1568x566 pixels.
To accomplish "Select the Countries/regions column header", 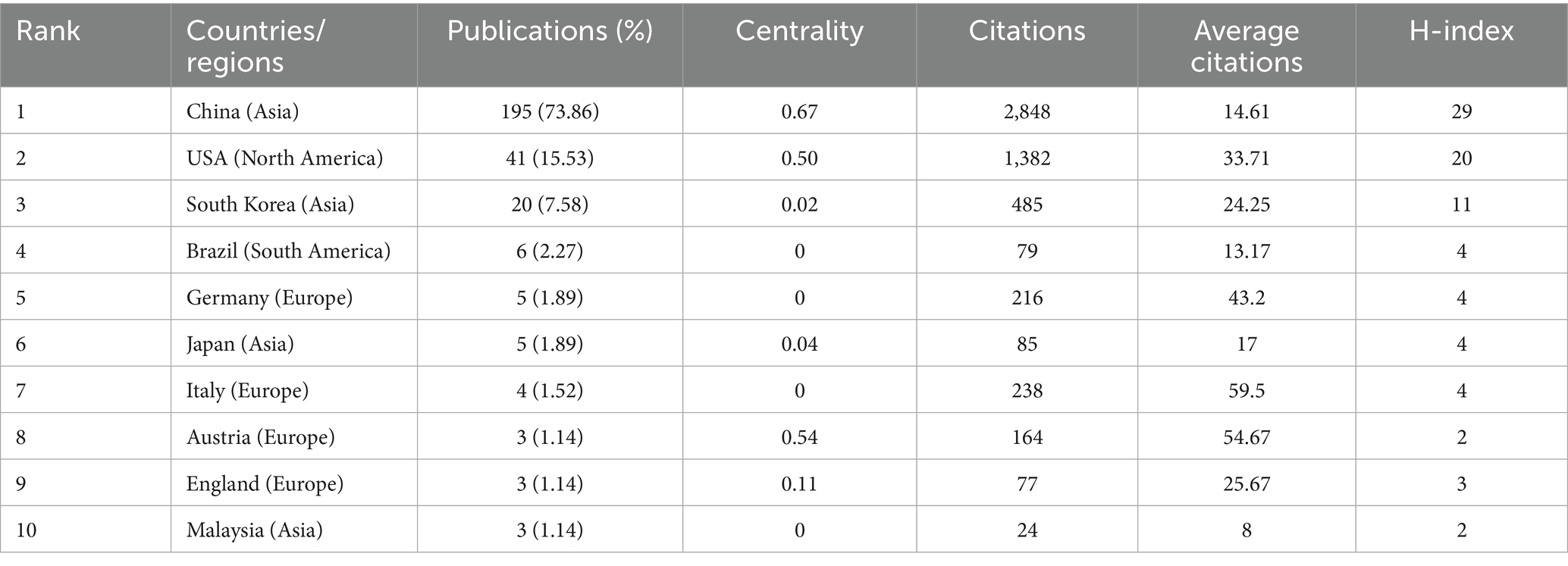I will click(256, 45).
